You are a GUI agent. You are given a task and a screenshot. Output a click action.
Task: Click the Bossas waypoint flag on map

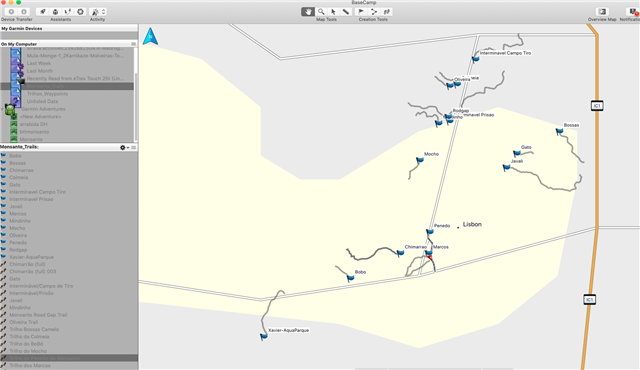tap(559, 131)
